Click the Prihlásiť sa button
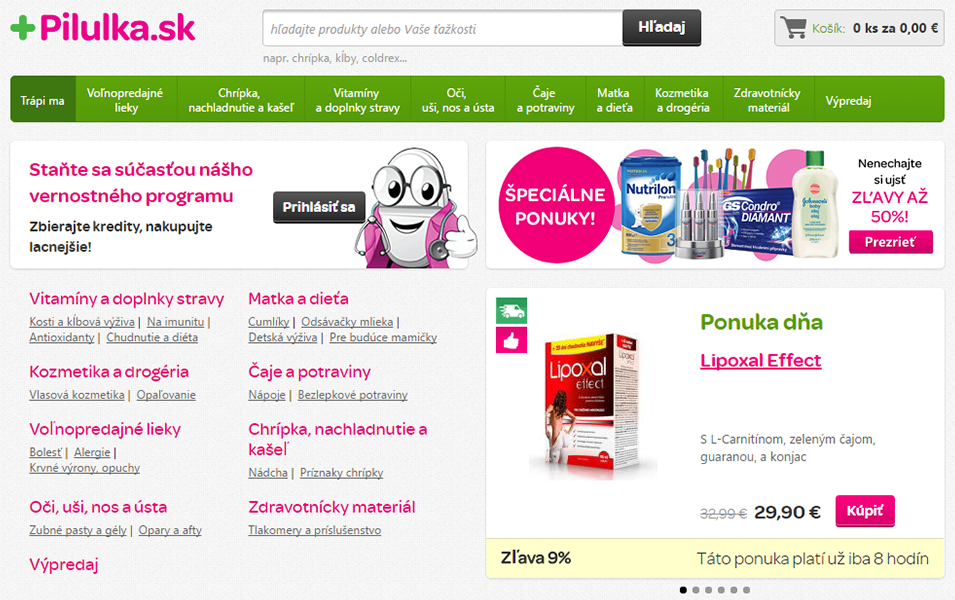Screen dimensions: 955x600 click(319, 207)
